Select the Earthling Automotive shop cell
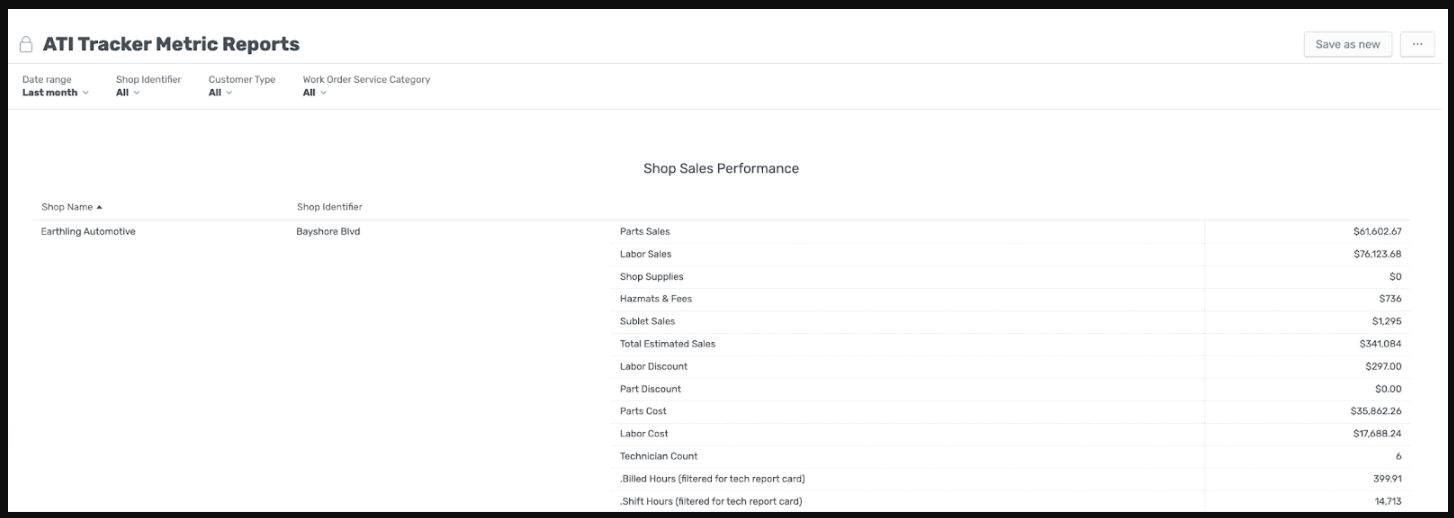1454x518 pixels. [x=88, y=232]
